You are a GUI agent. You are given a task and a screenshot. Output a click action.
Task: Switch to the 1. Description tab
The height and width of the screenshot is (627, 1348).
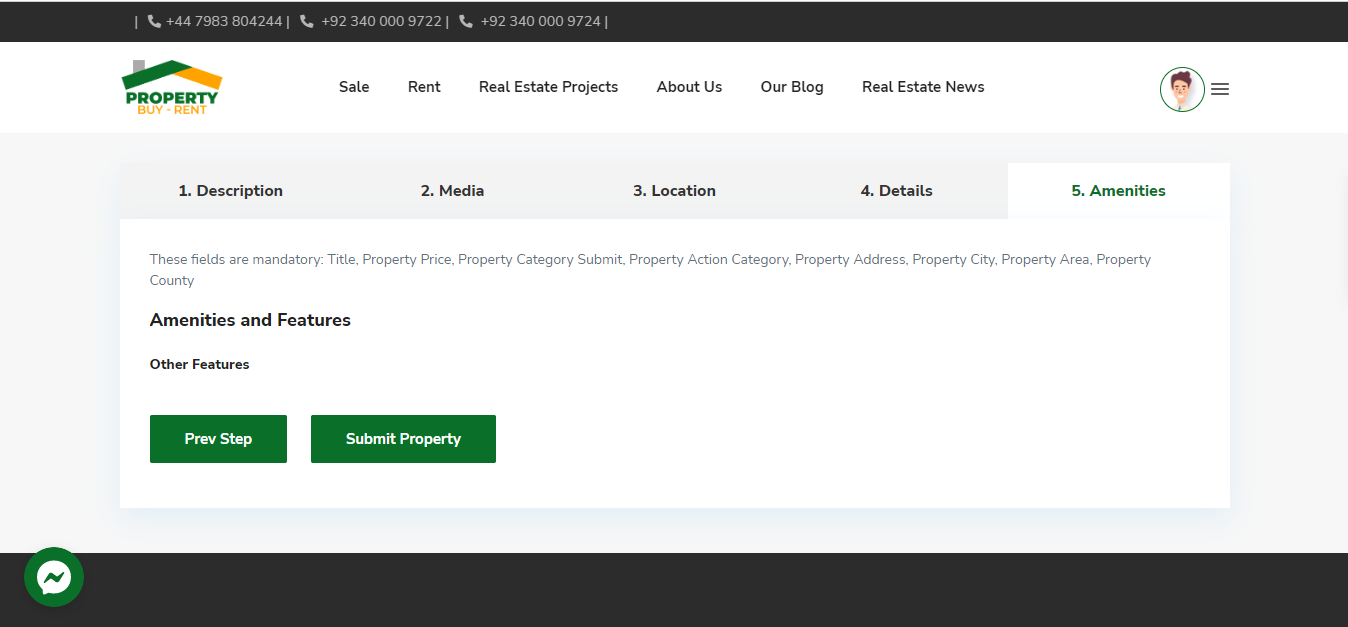coord(231,191)
